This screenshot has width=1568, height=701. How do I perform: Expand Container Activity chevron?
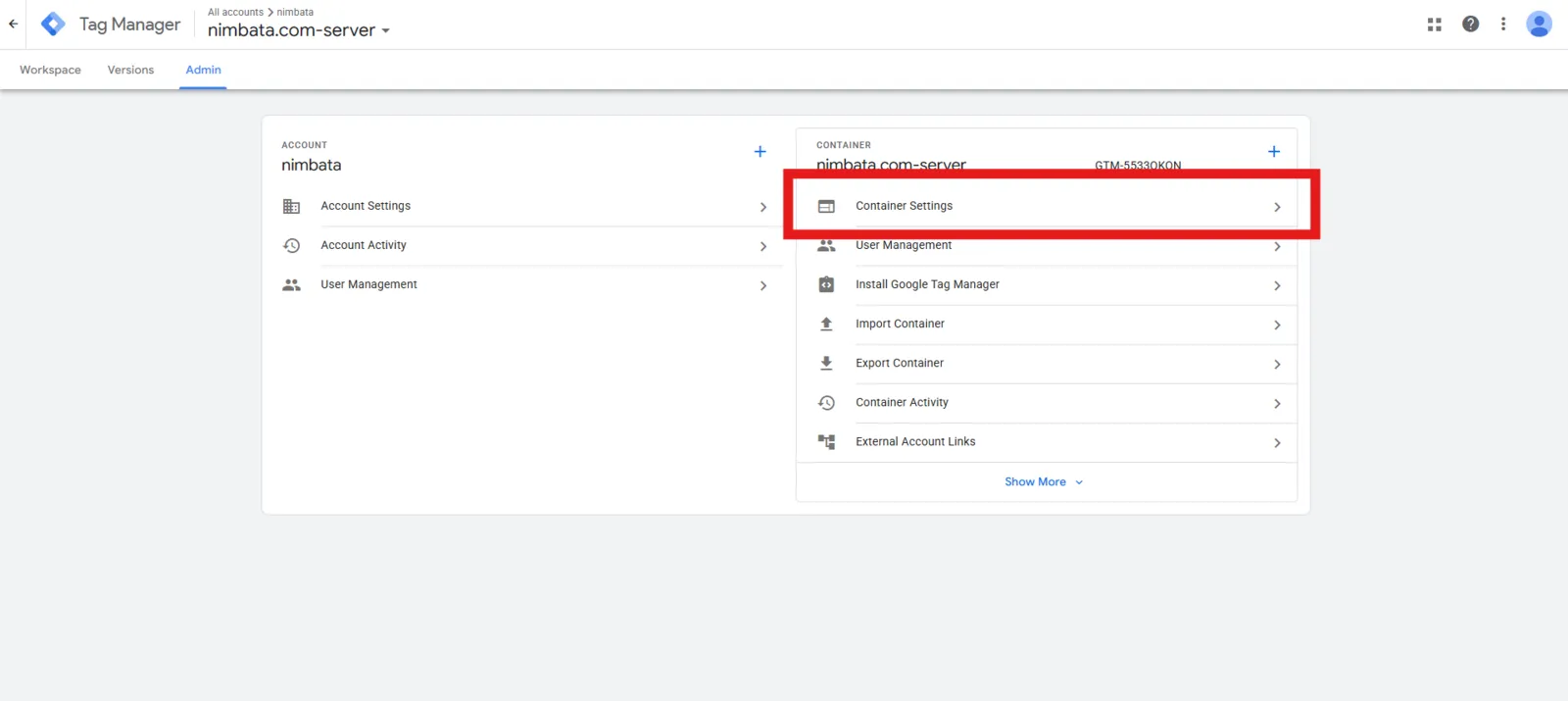click(1277, 403)
